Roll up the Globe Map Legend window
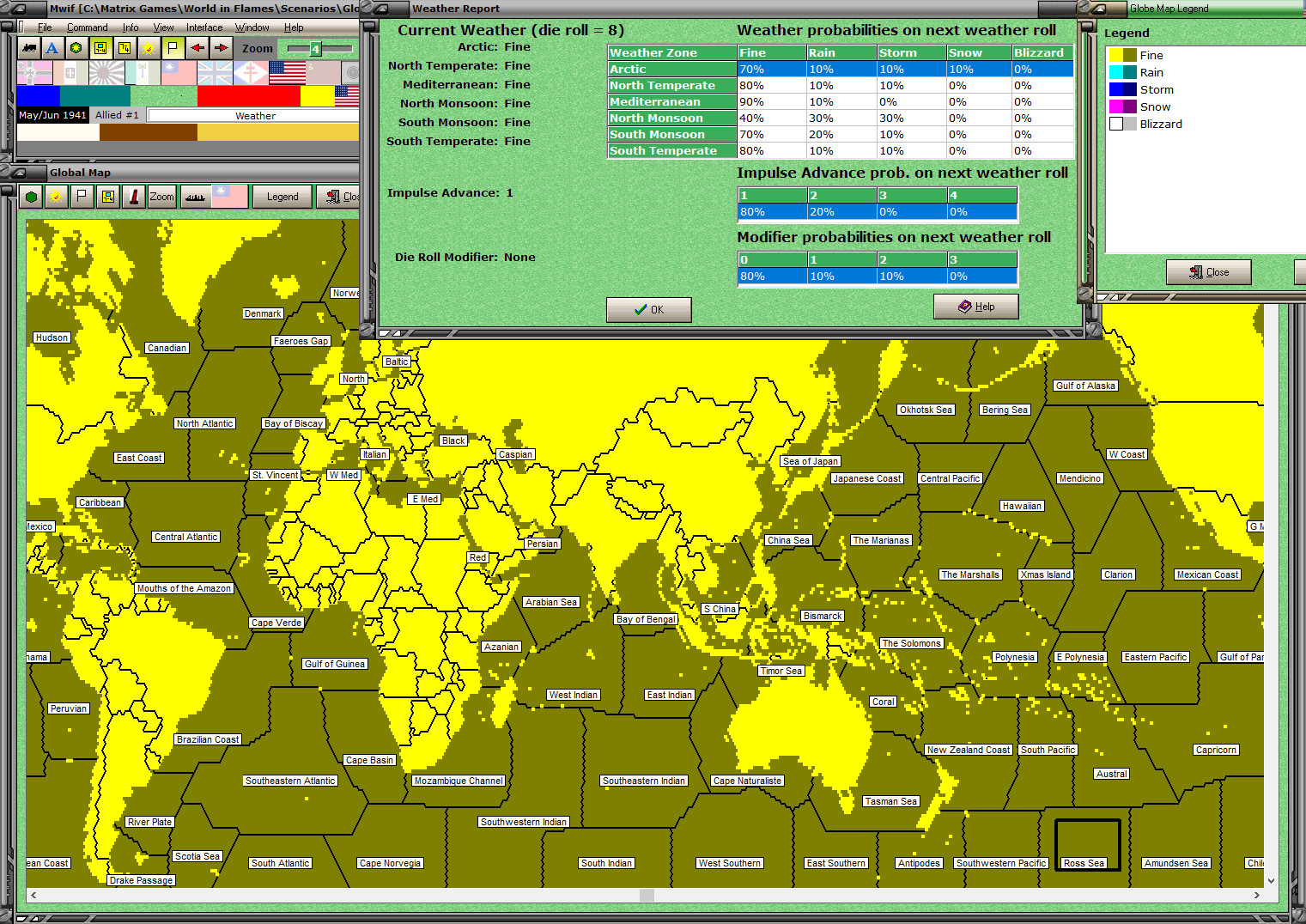 1101,8
